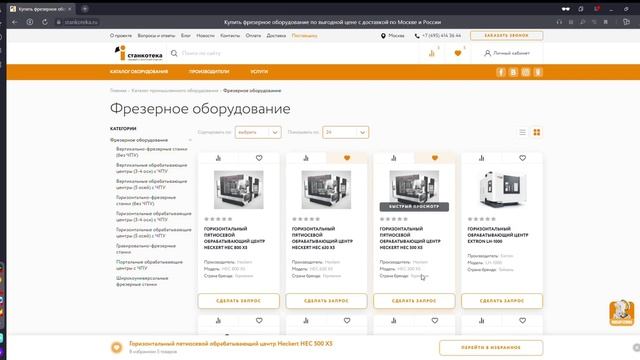640x360 pixels.
Task: Switch to list view layout
Action: pyautogui.click(x=522, y=132)
